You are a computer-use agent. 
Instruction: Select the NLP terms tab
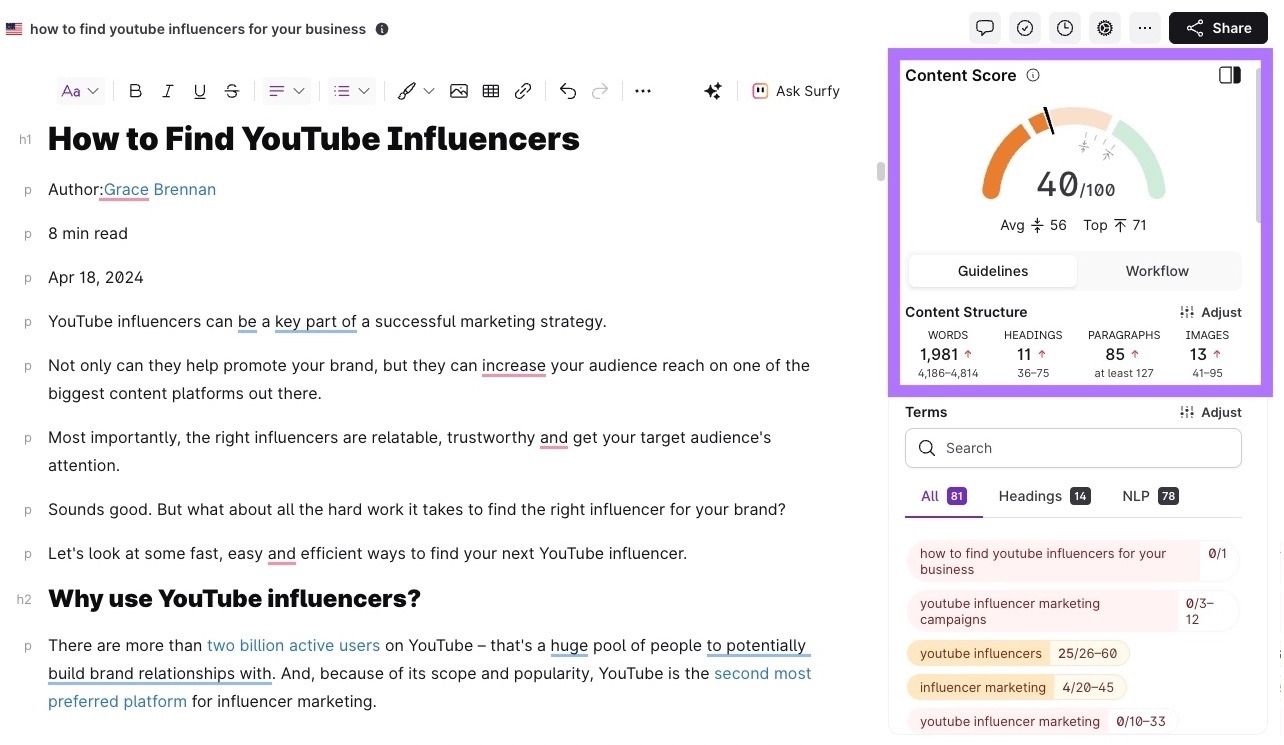click(1149, 496)
